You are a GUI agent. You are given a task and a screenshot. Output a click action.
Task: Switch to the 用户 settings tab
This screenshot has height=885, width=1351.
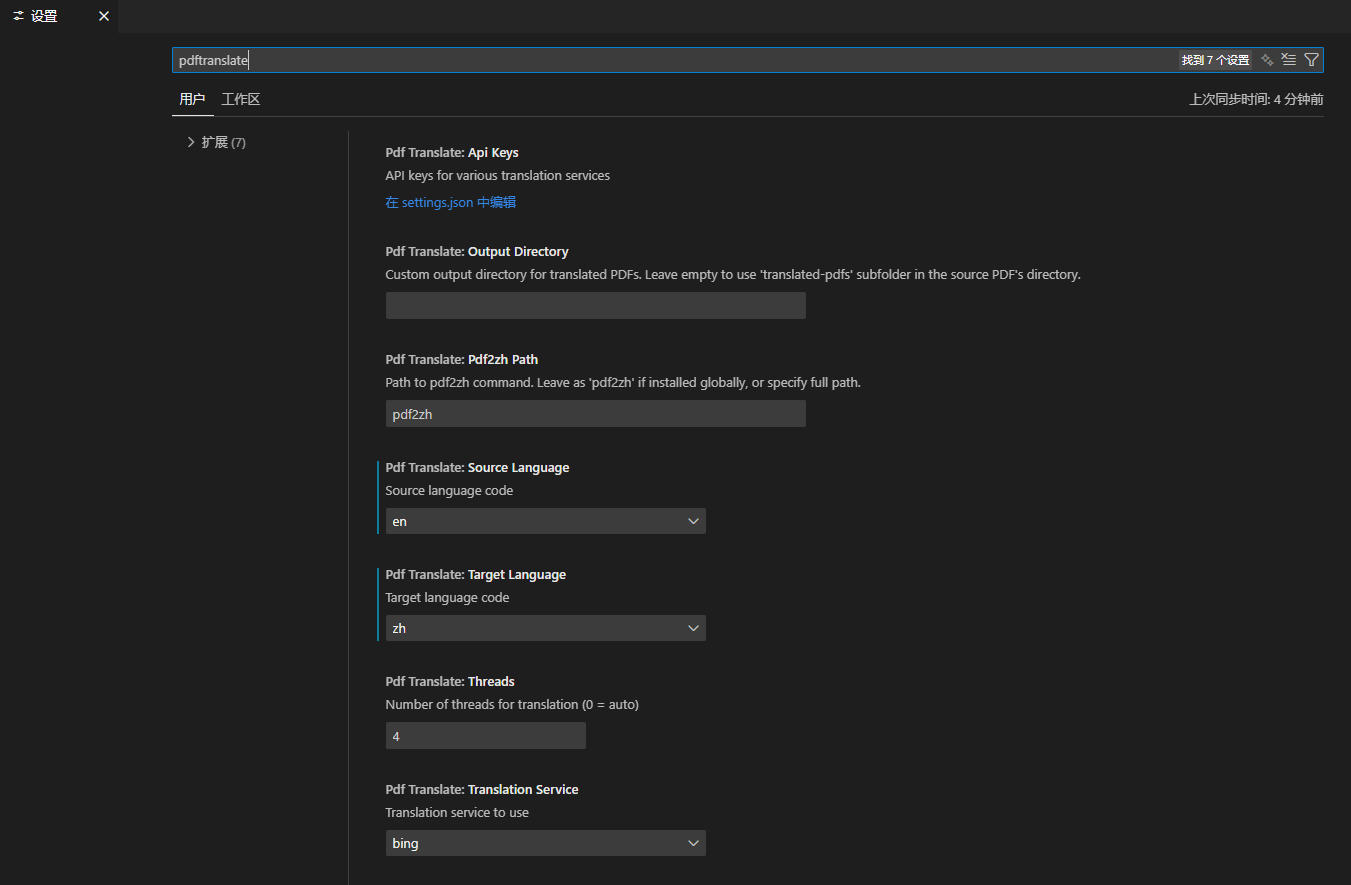click(x=192, y=99)
